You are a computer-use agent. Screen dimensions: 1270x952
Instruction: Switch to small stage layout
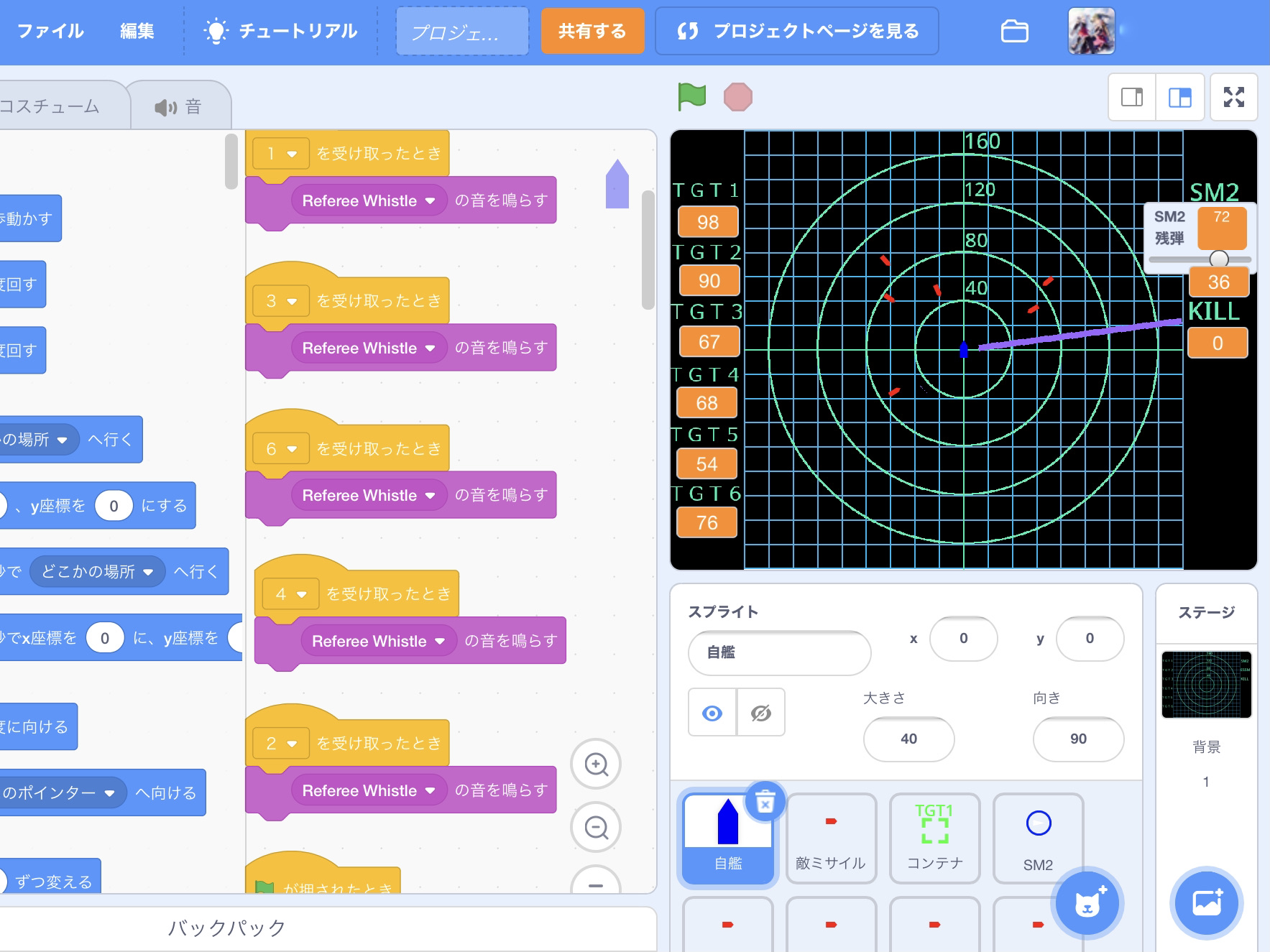[x=1132, y=97]
